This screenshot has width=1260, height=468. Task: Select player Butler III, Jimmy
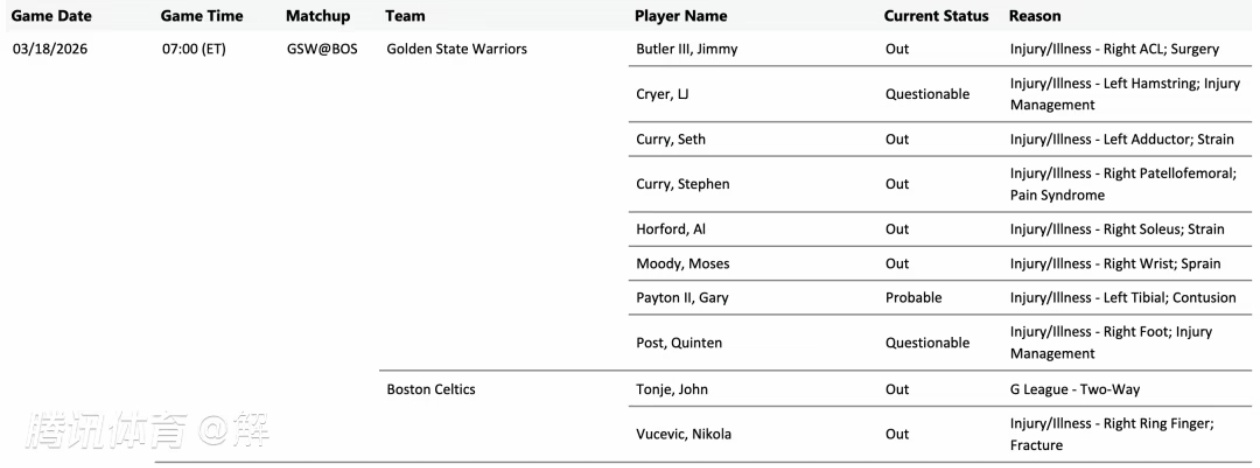687,48
